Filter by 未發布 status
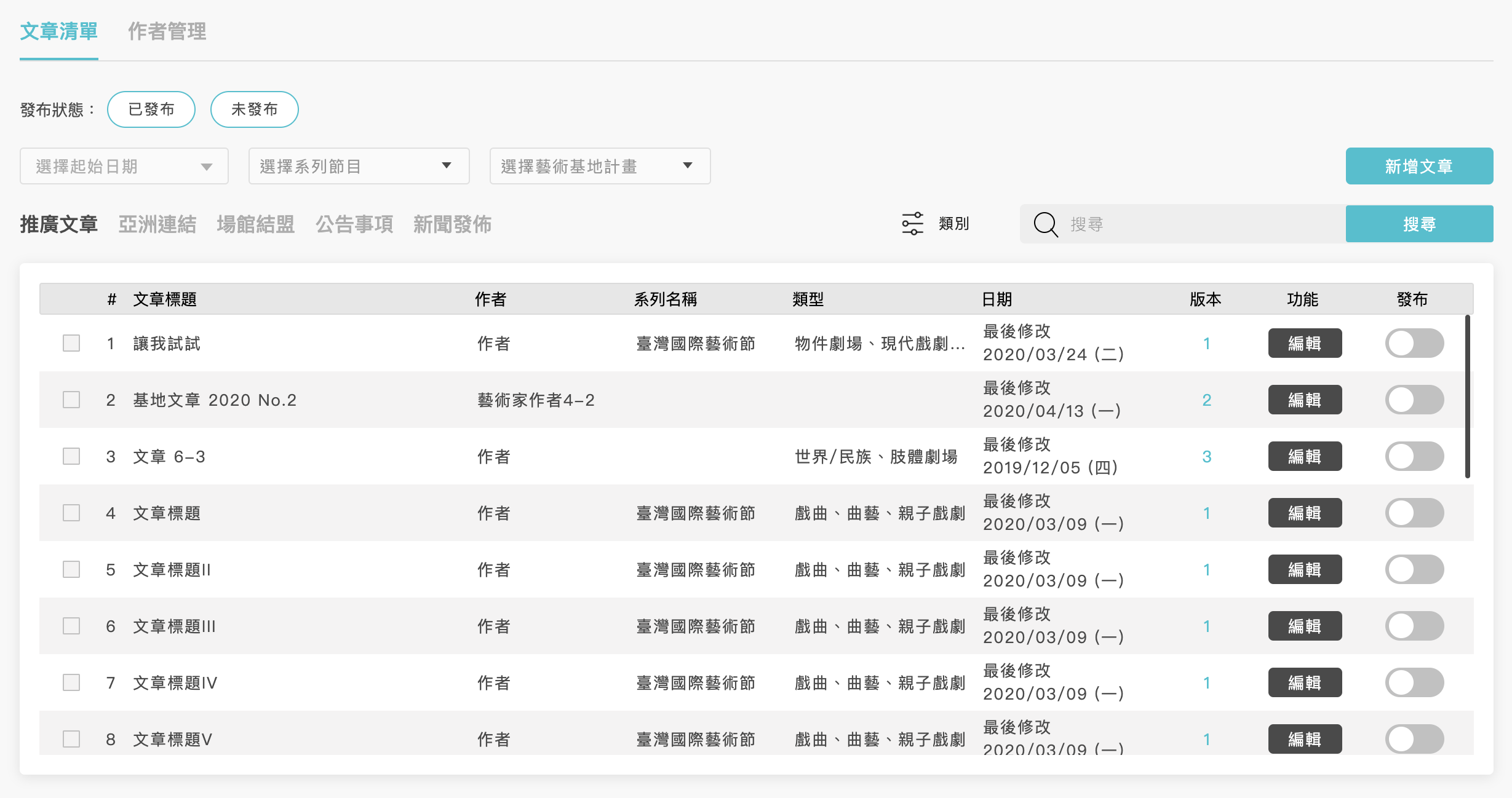 point(254,109)
